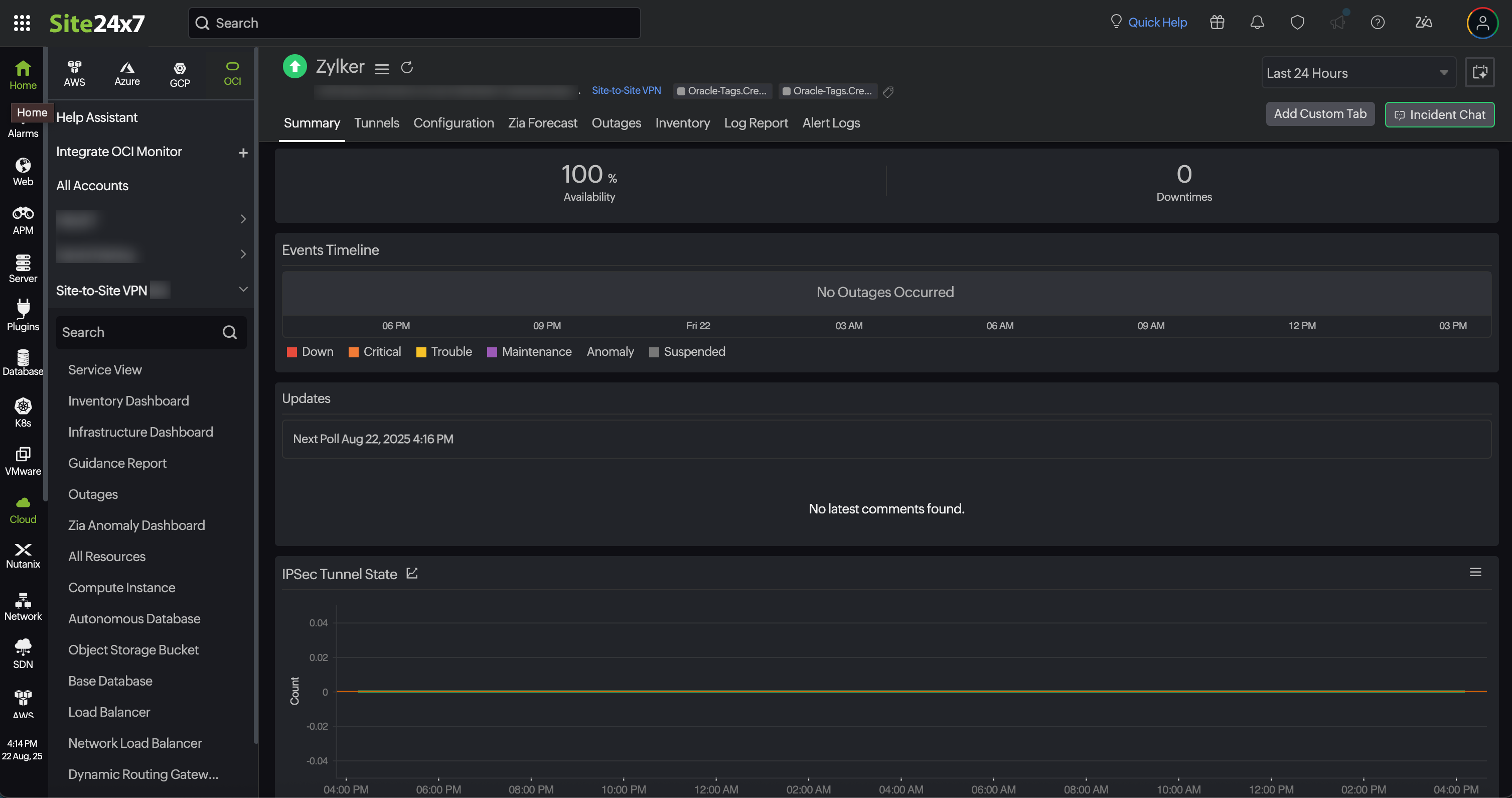Image resolution: width=1512 pixels, height=798 pixels.
Task: Switch to the Tunnels tab
Action: [x=376, y=123]
